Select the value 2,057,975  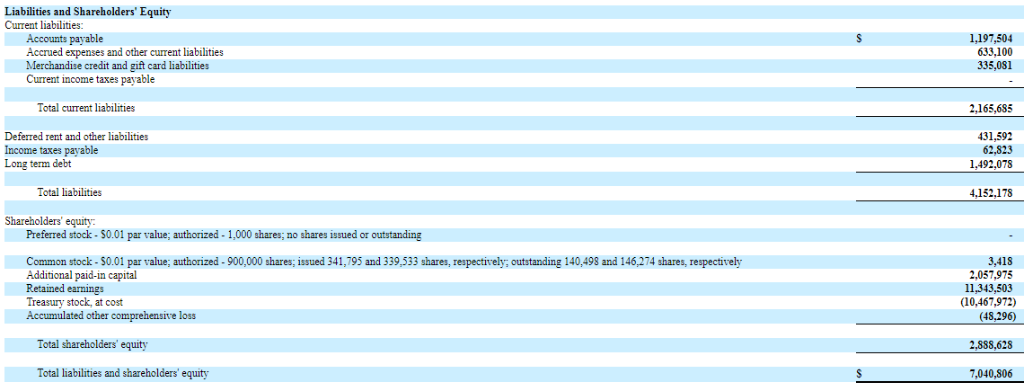click(991, 275)
